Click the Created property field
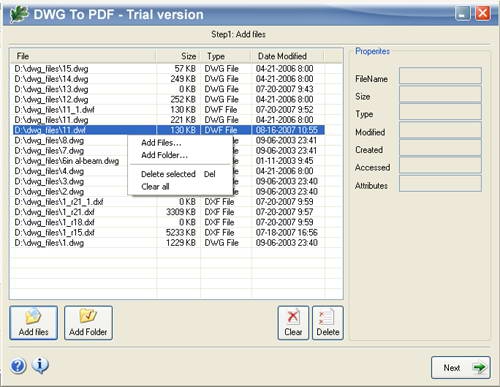 click(440, 147)
